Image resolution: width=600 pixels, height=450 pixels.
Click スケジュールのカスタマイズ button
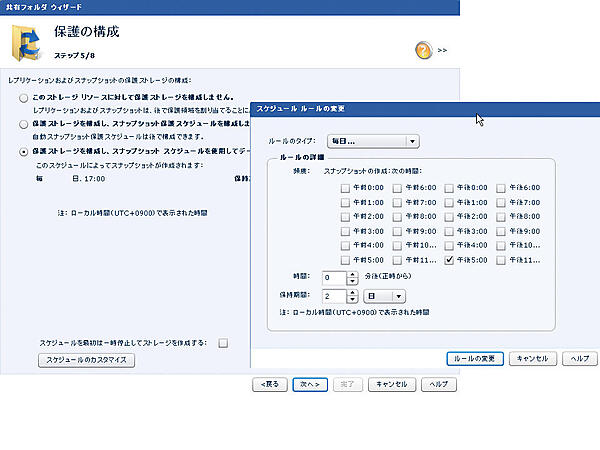(x=86, y=360)
